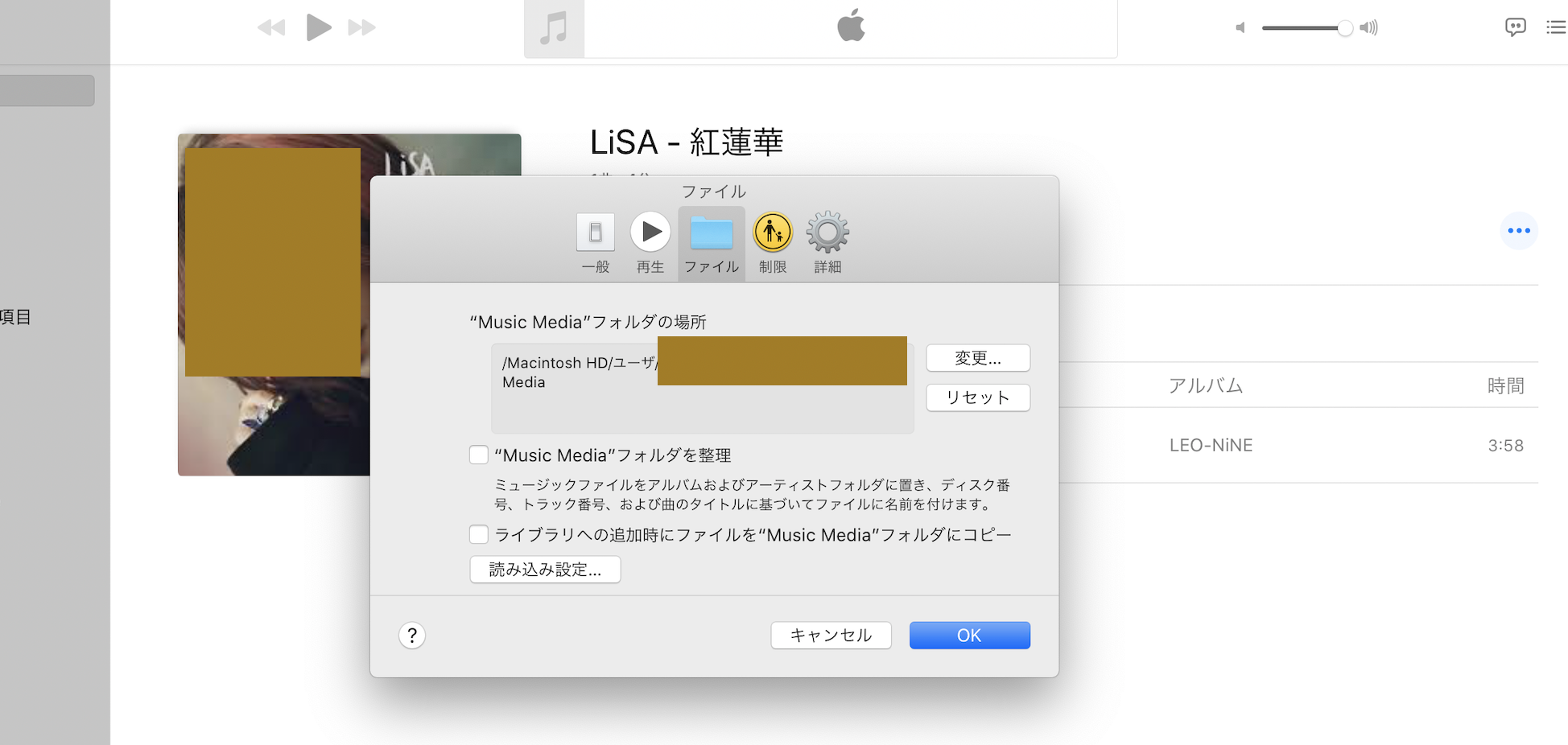The height and width of the screenshot is (745, 1568).
Task: Confirm with the OK button
Action: [970, 636]
